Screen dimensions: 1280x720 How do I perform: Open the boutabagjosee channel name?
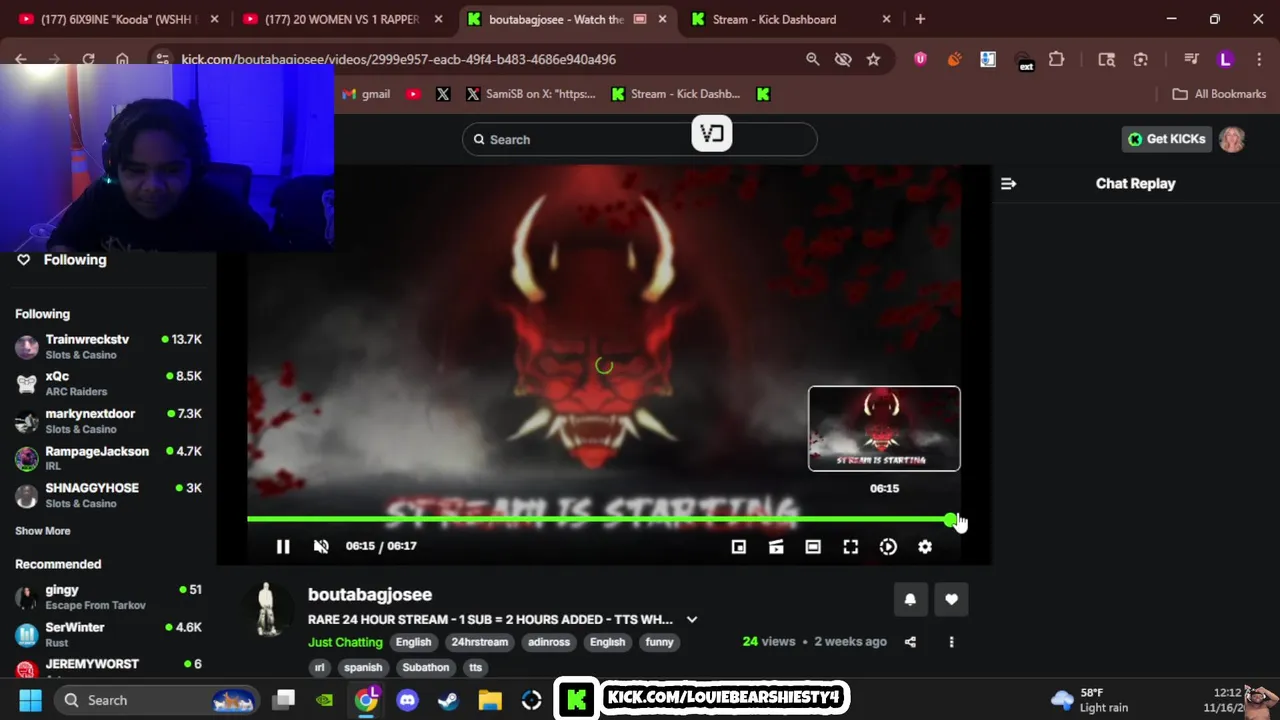pos(370,594)
